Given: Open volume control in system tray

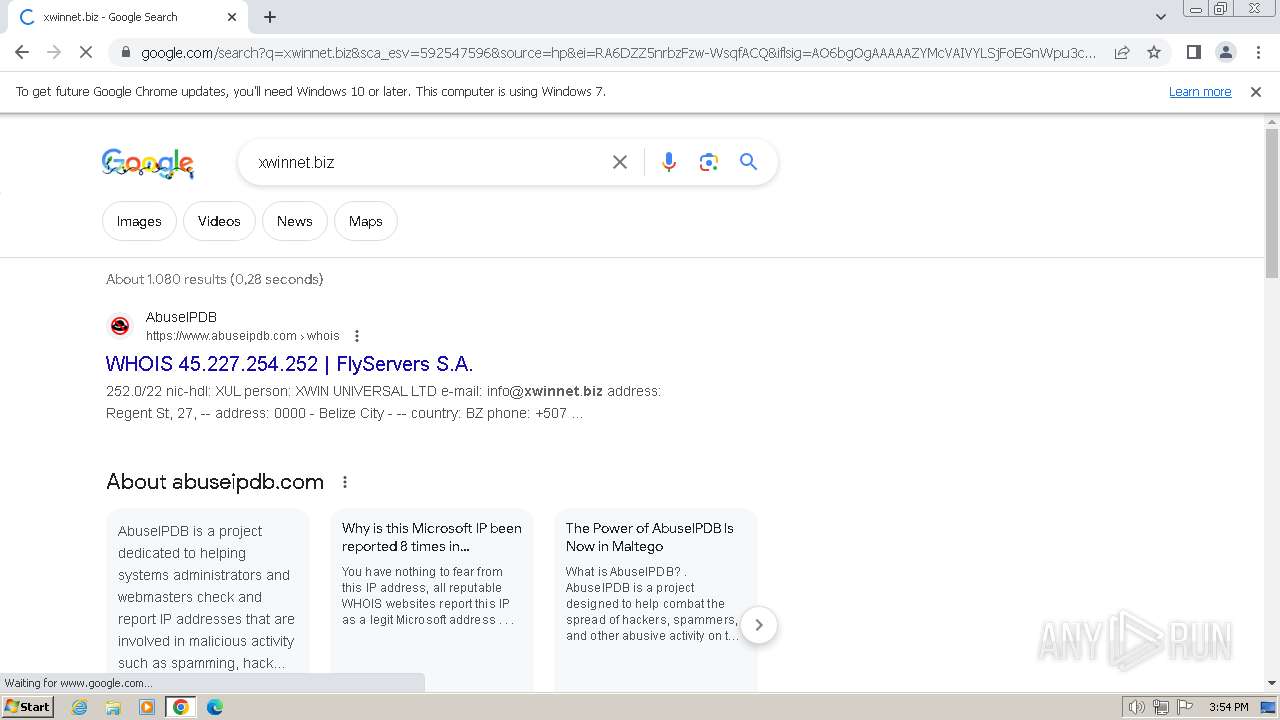Looking at the screenshot, I should (x=1137, y=707).
